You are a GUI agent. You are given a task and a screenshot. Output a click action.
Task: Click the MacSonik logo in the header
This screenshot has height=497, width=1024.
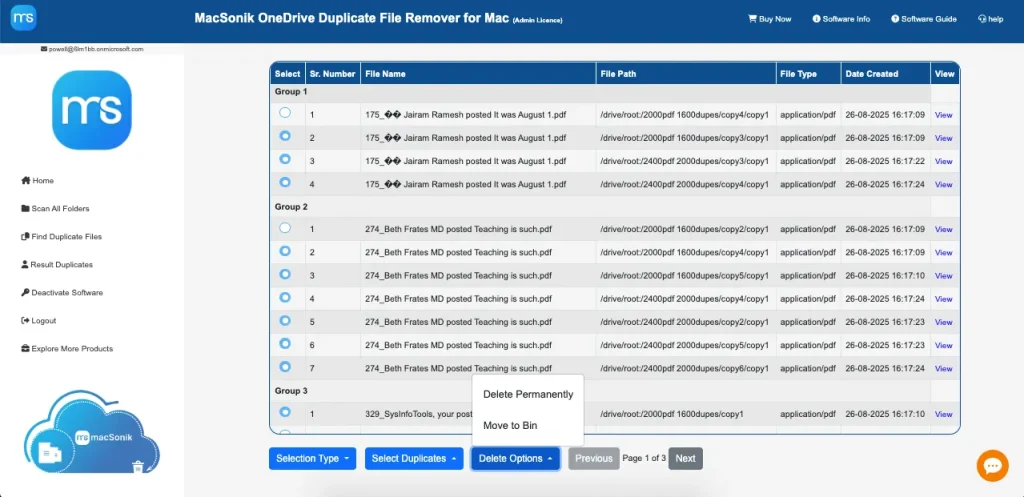tap(20, 18)
